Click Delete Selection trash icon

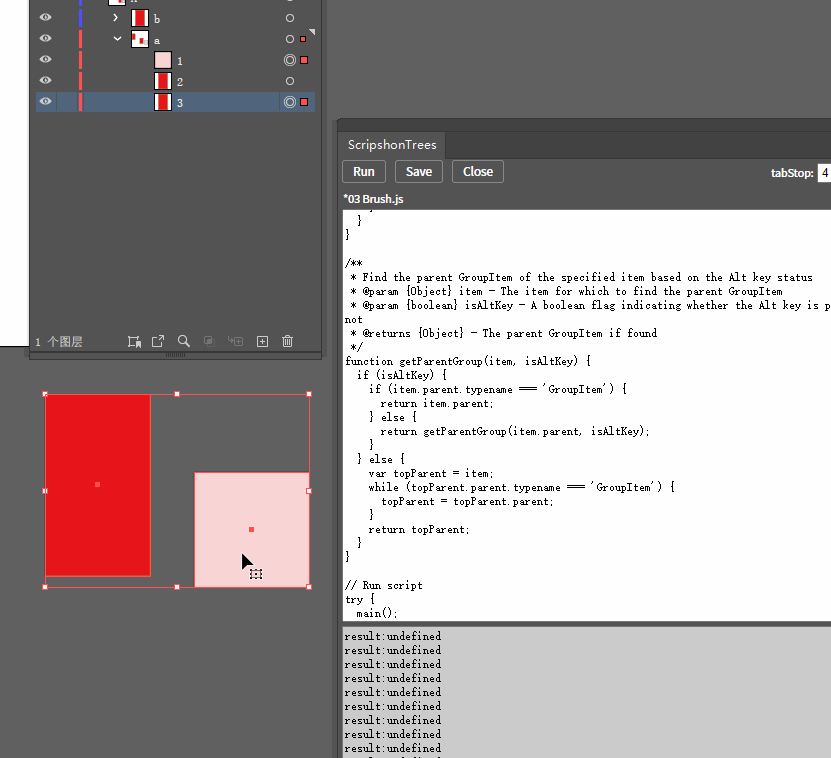tap(287, 341)
